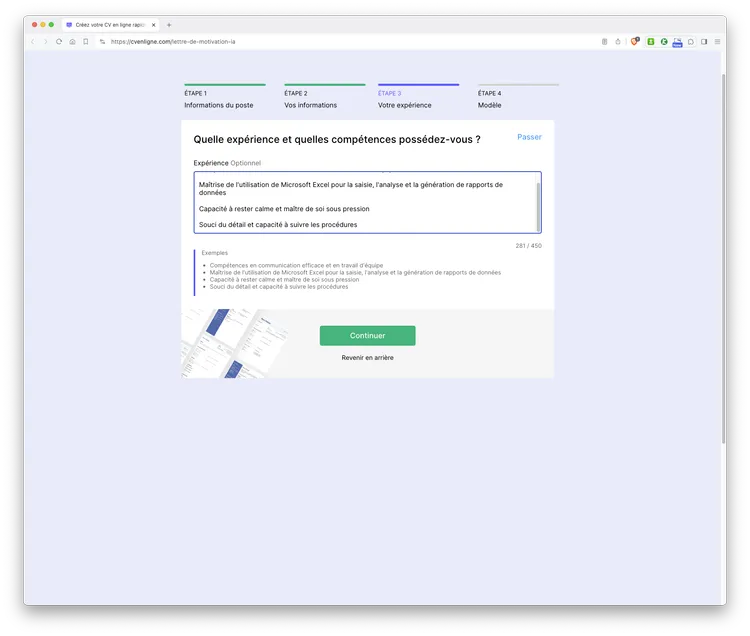Select the 'Créez votre CV en ligne' browser tab
Viewport: 750px width, 636px height.
[110, 25]
